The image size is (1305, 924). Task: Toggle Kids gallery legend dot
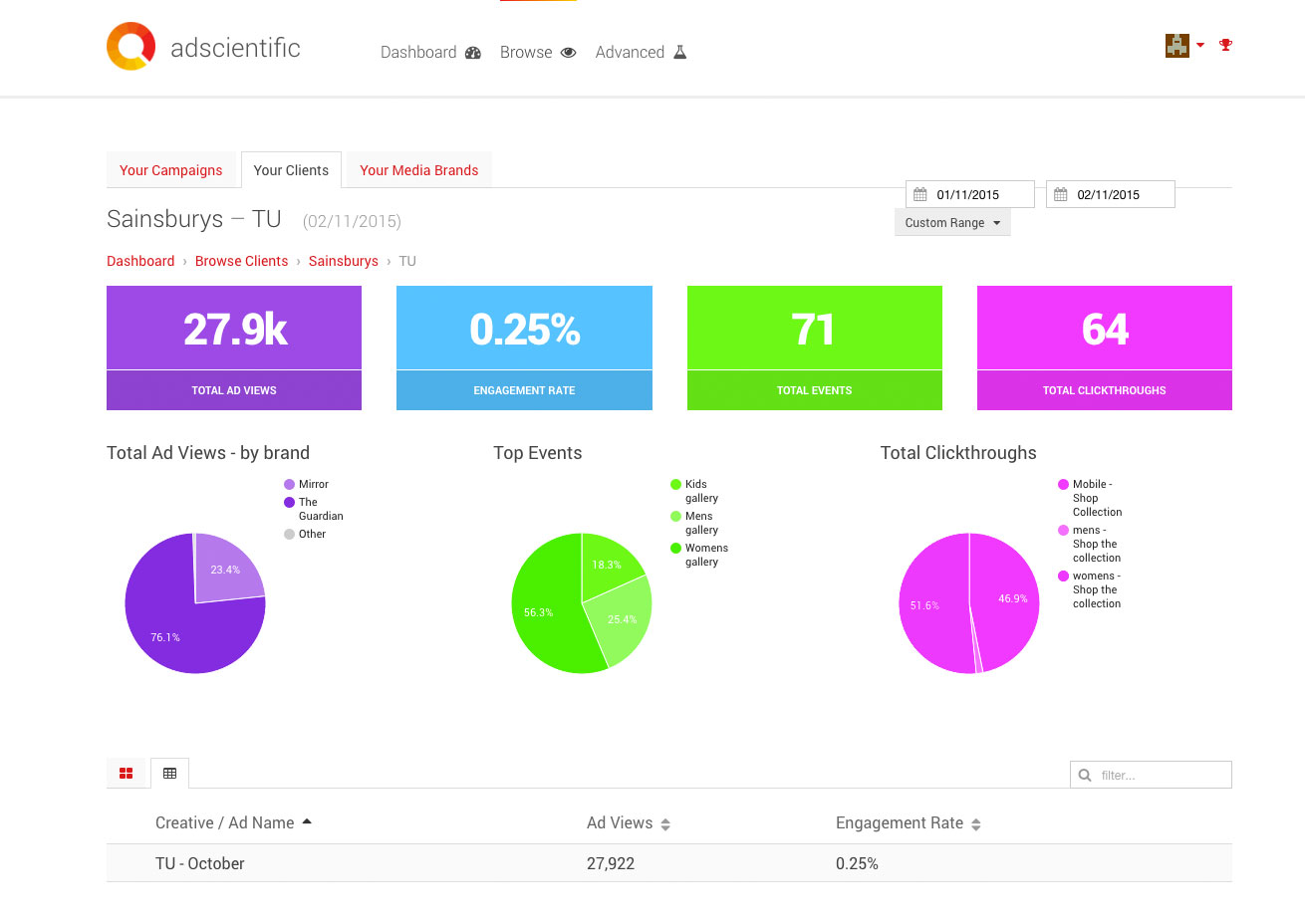pos(676,485)
